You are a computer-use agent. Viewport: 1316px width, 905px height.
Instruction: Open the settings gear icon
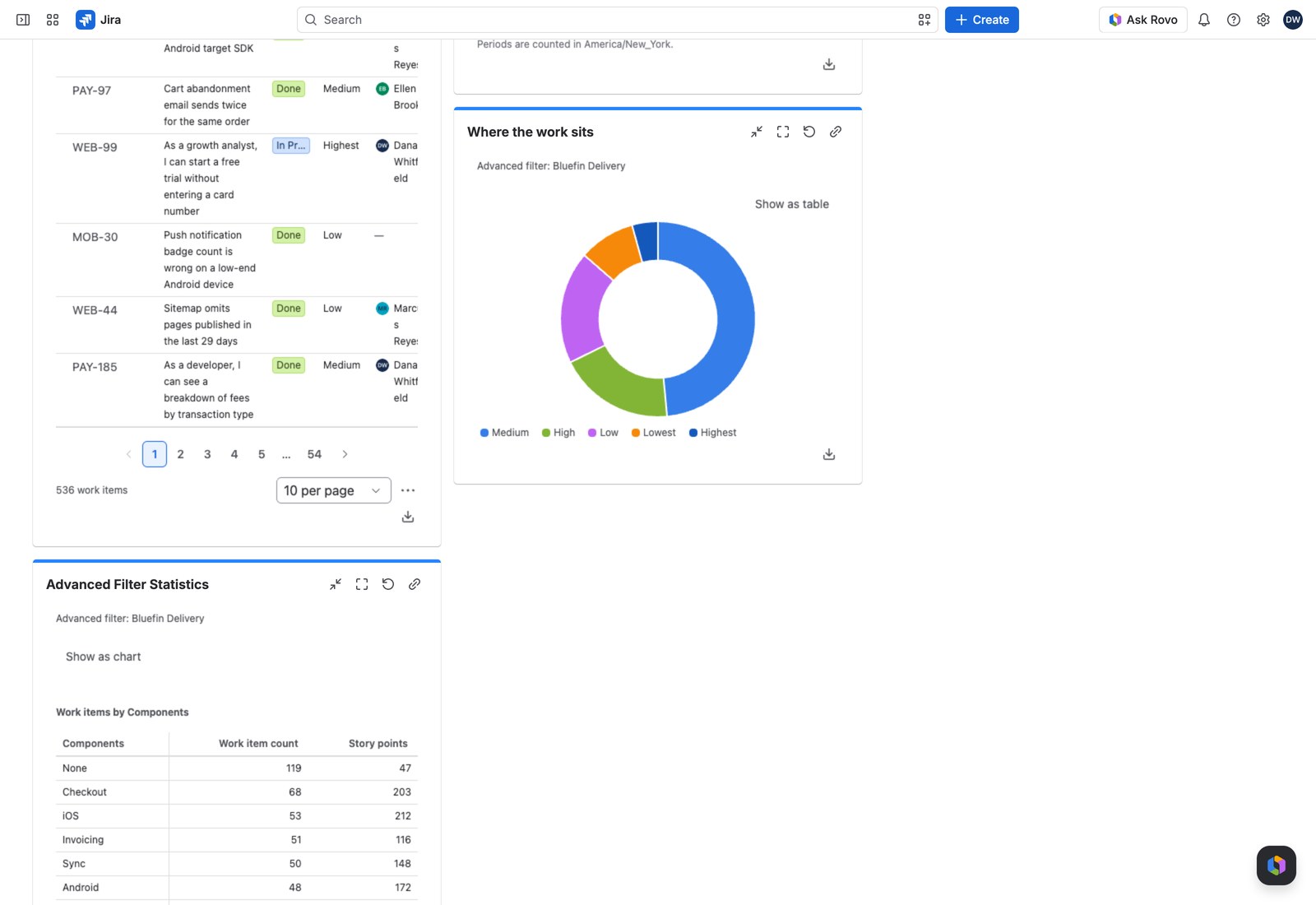1263,20
